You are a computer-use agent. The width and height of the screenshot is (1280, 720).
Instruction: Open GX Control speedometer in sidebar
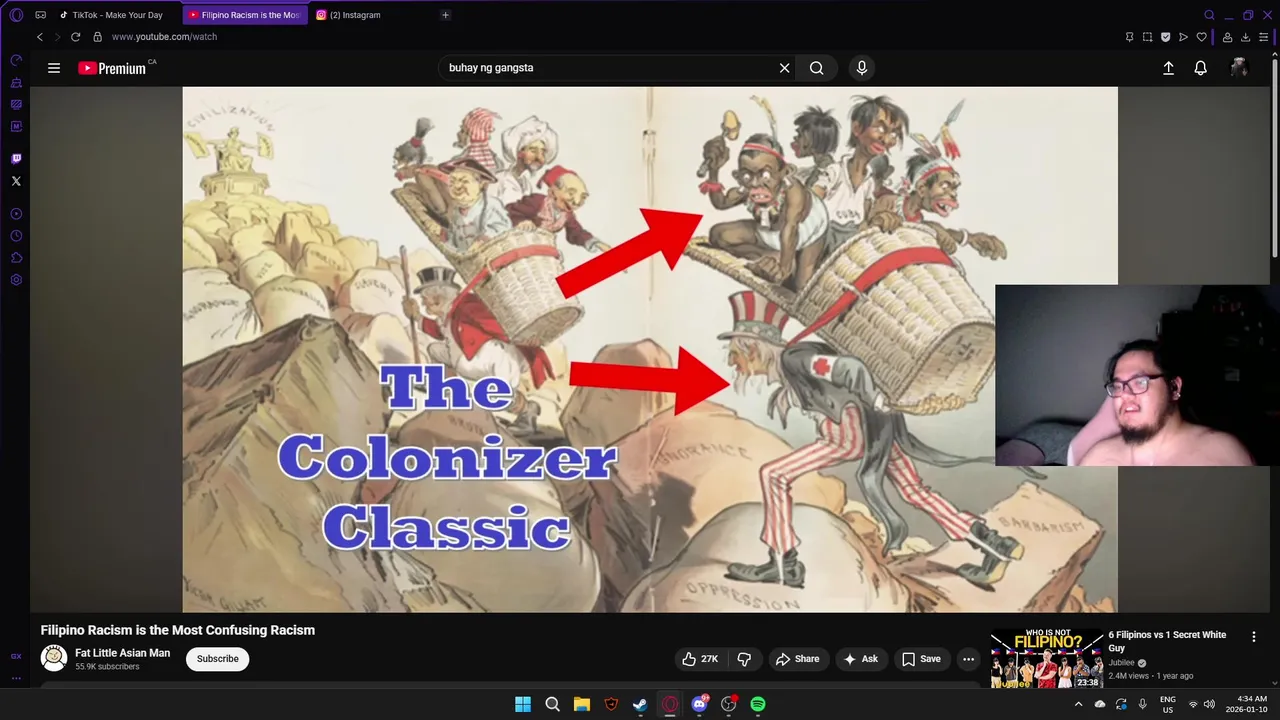tap(16, 60)
